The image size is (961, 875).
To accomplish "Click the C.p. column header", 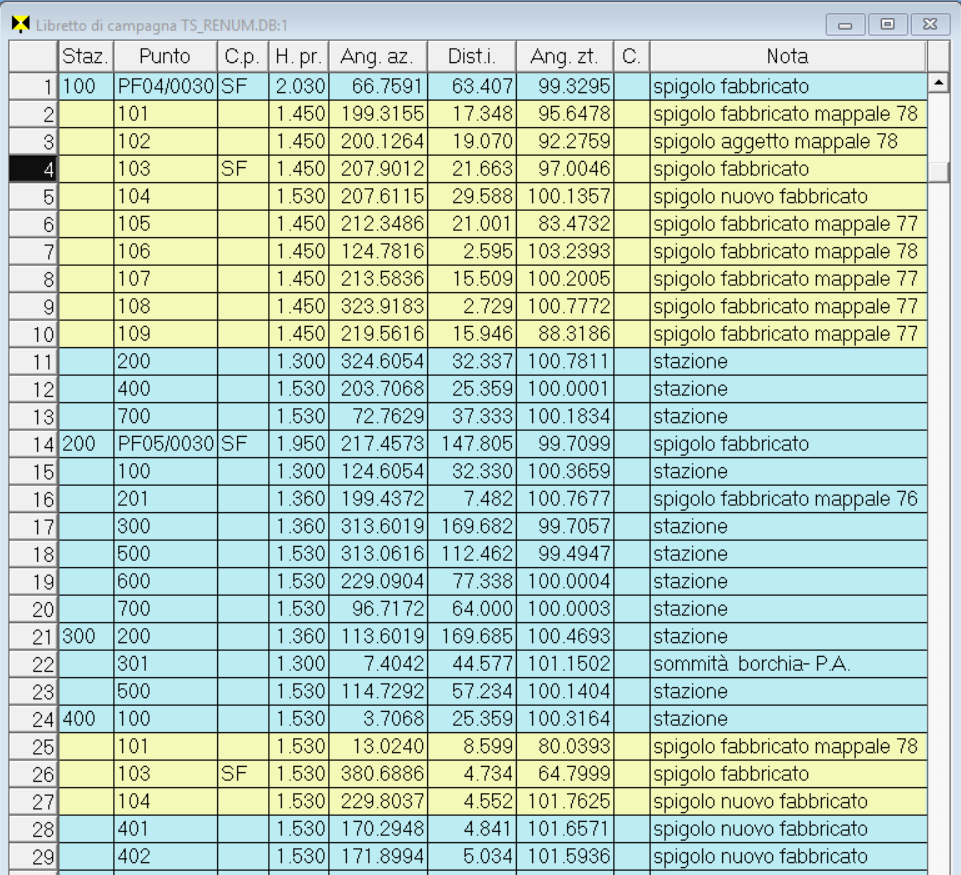I will click(x=243, y=56).
